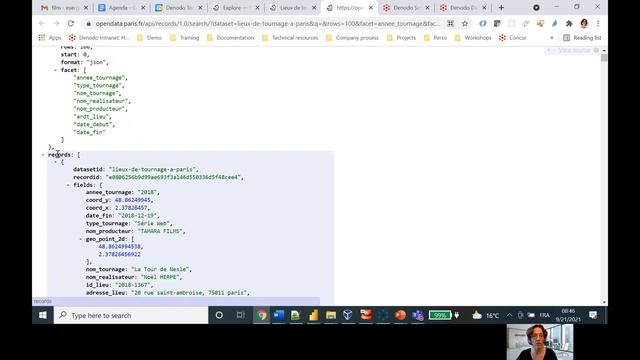Open the Denodo Intranet bookmark
640x360 pixels.
point(99,38)
